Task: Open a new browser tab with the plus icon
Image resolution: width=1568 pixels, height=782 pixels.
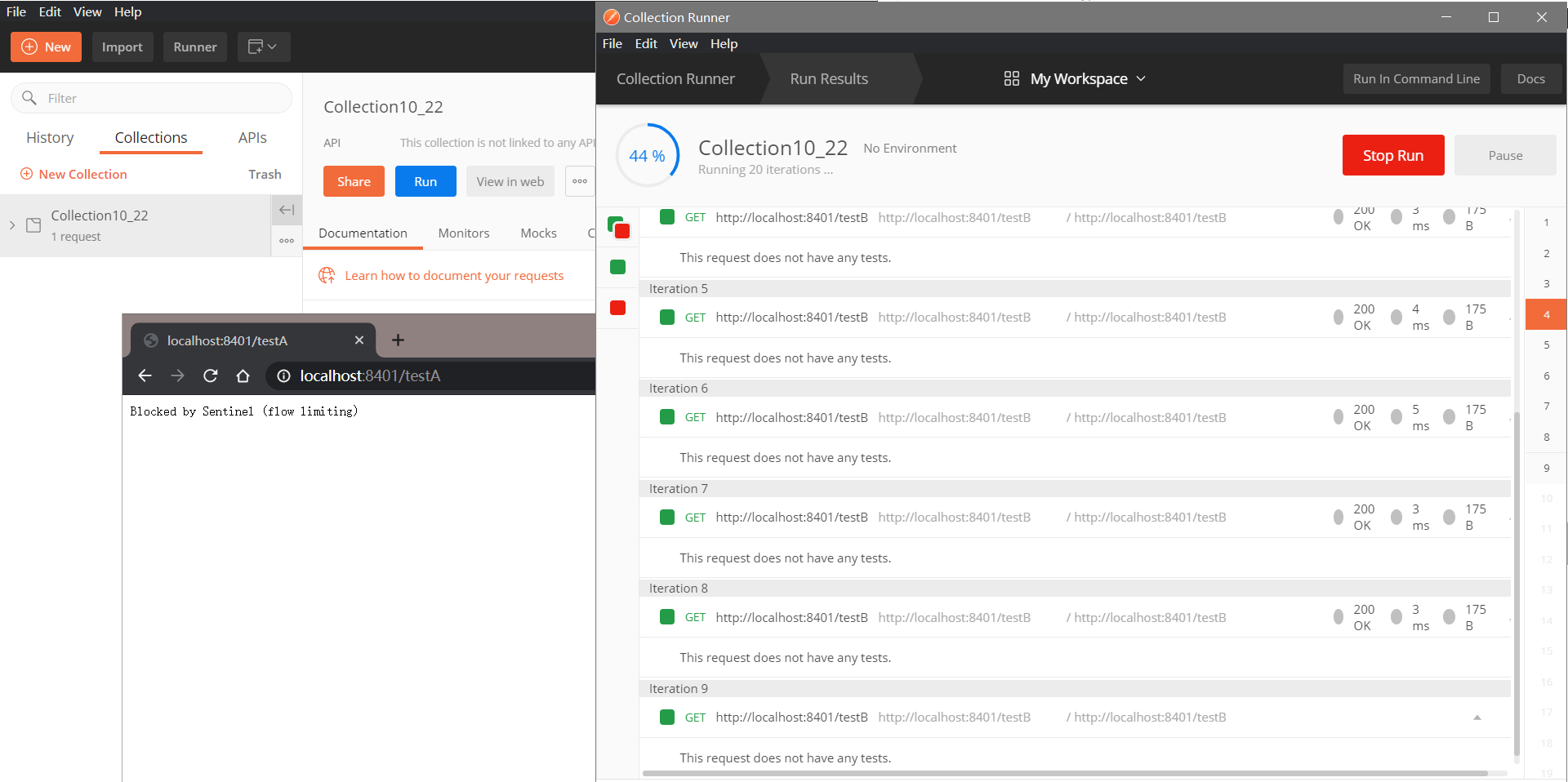Action: pyautogui.click(x=398, y=340)
